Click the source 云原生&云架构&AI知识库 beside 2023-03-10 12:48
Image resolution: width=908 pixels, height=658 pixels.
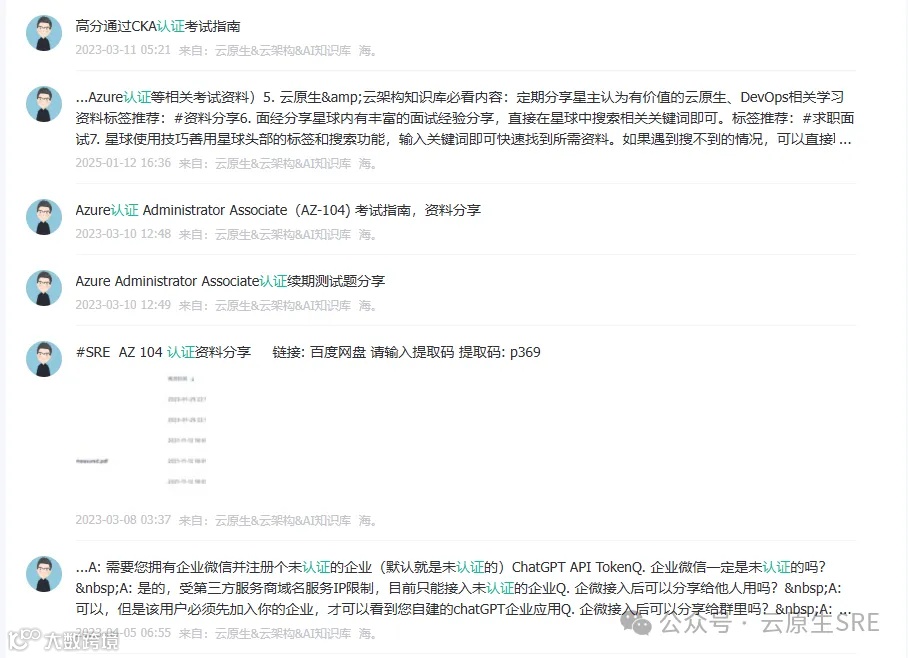coord(283,234)
